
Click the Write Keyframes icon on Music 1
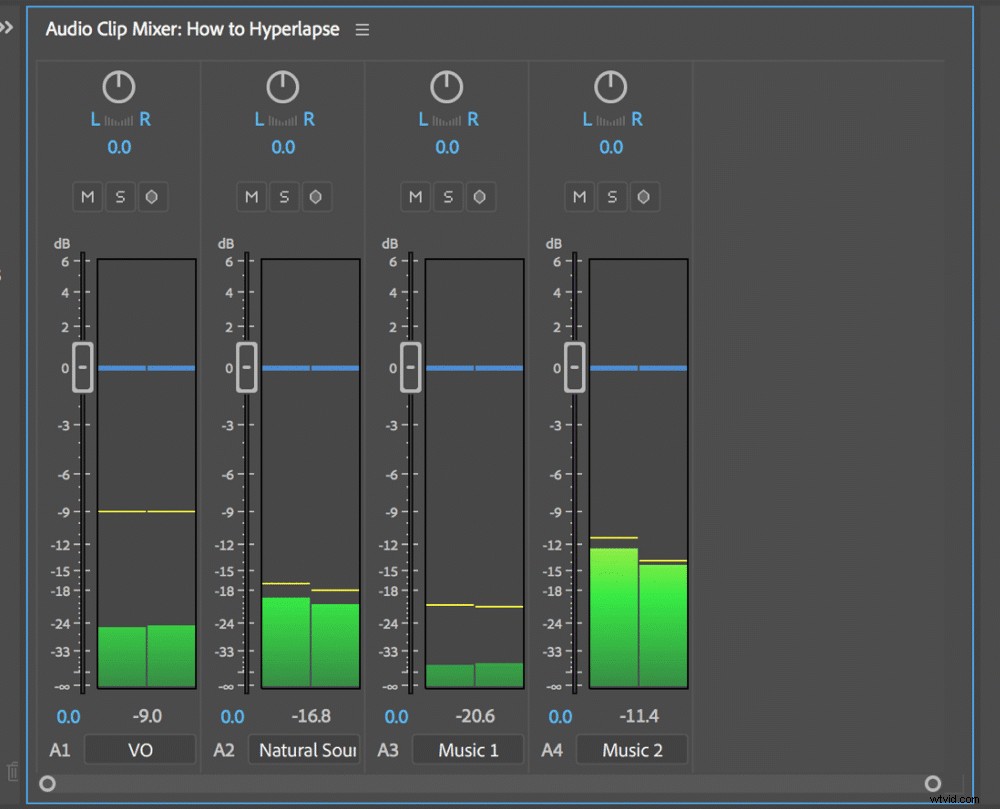coord(480,196)
